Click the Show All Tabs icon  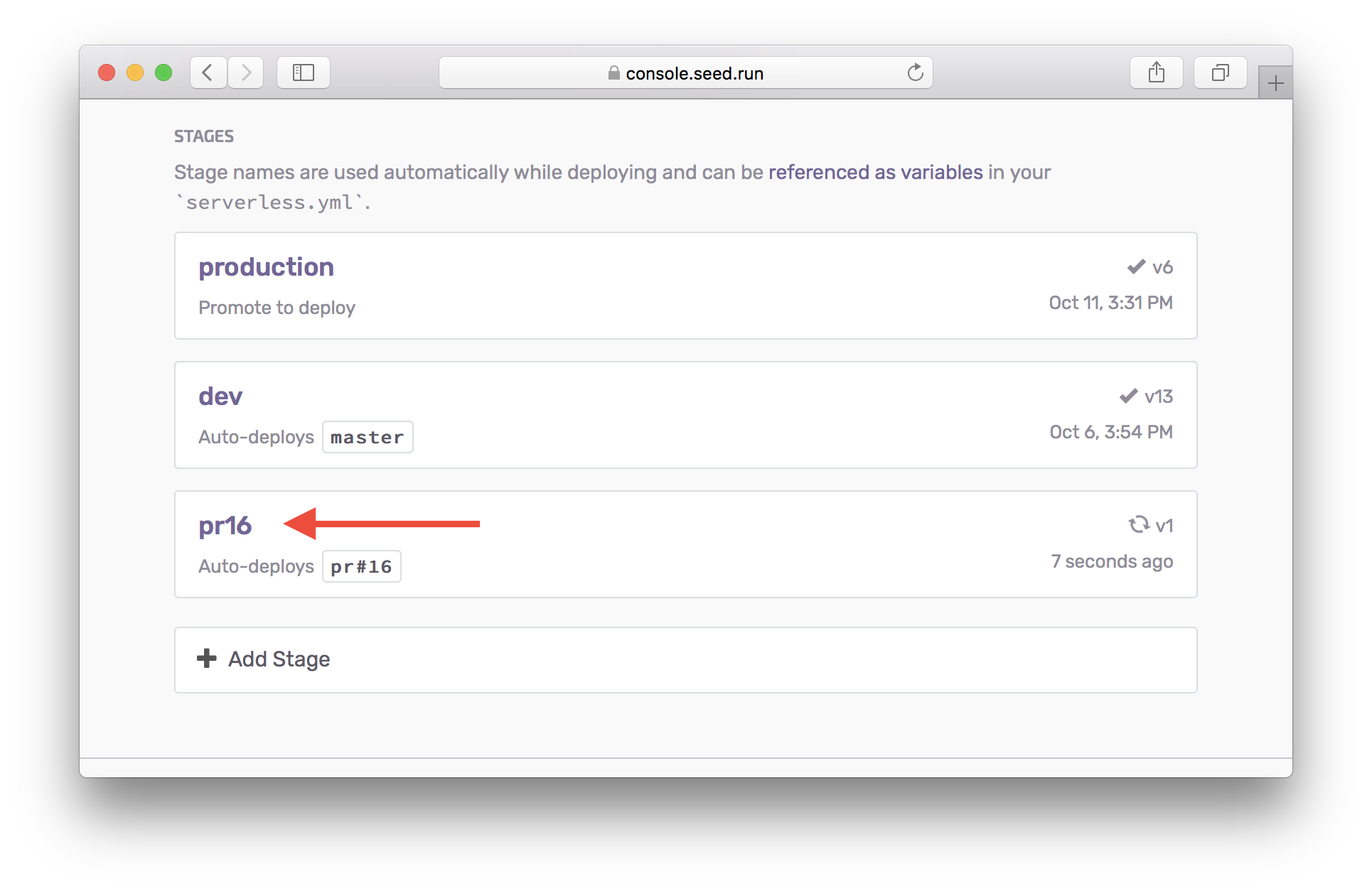[1220, 72]
